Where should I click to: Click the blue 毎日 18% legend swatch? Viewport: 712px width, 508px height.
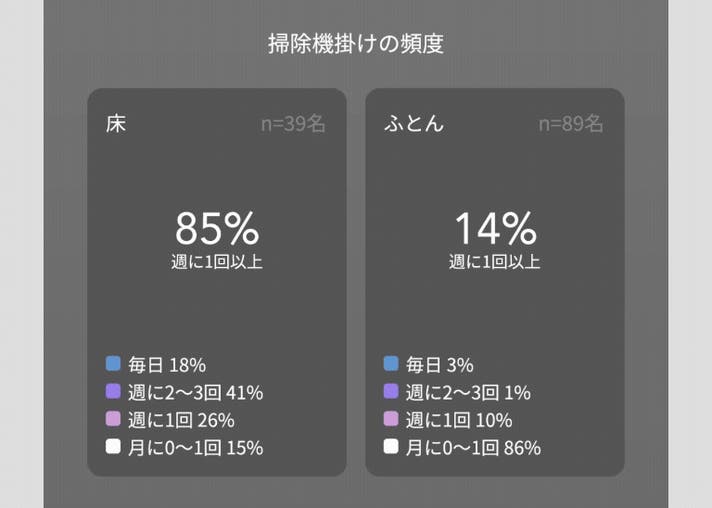point(113,364)
